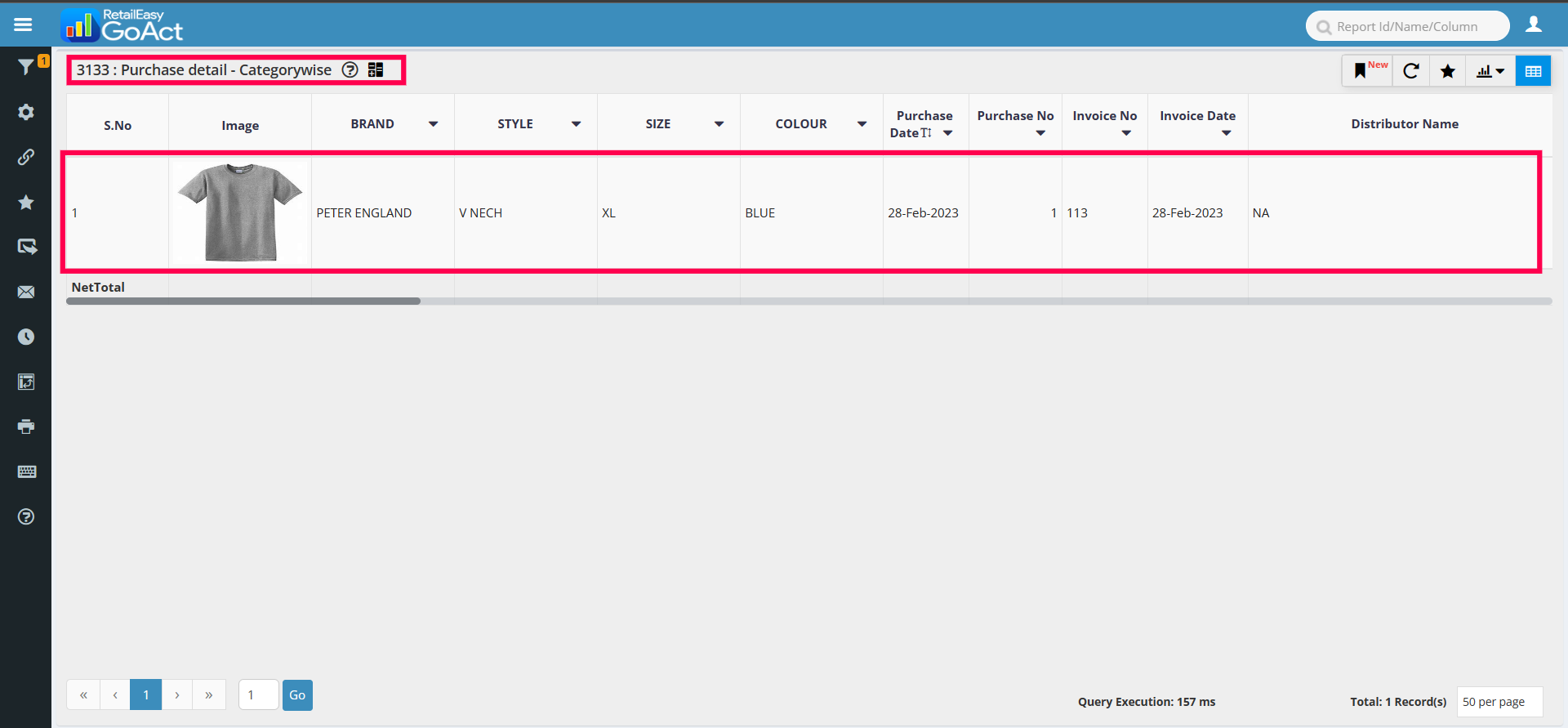Screen dimensions: 1568x728
Task: Open the hamburger navigation menu
Action: (23, 25)
